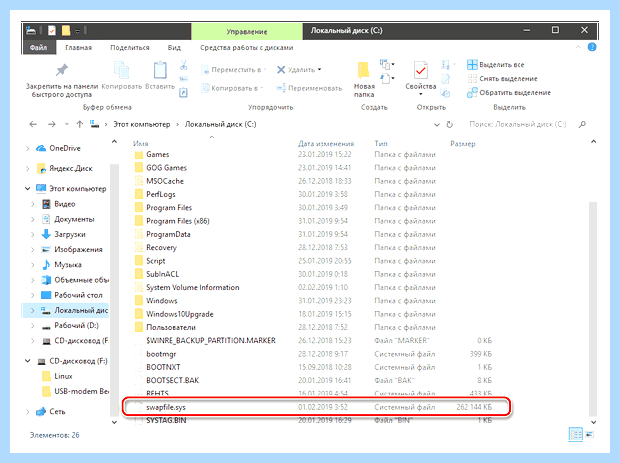
Task: Go forward with the right arrow
Action: [x=52, y=124]
